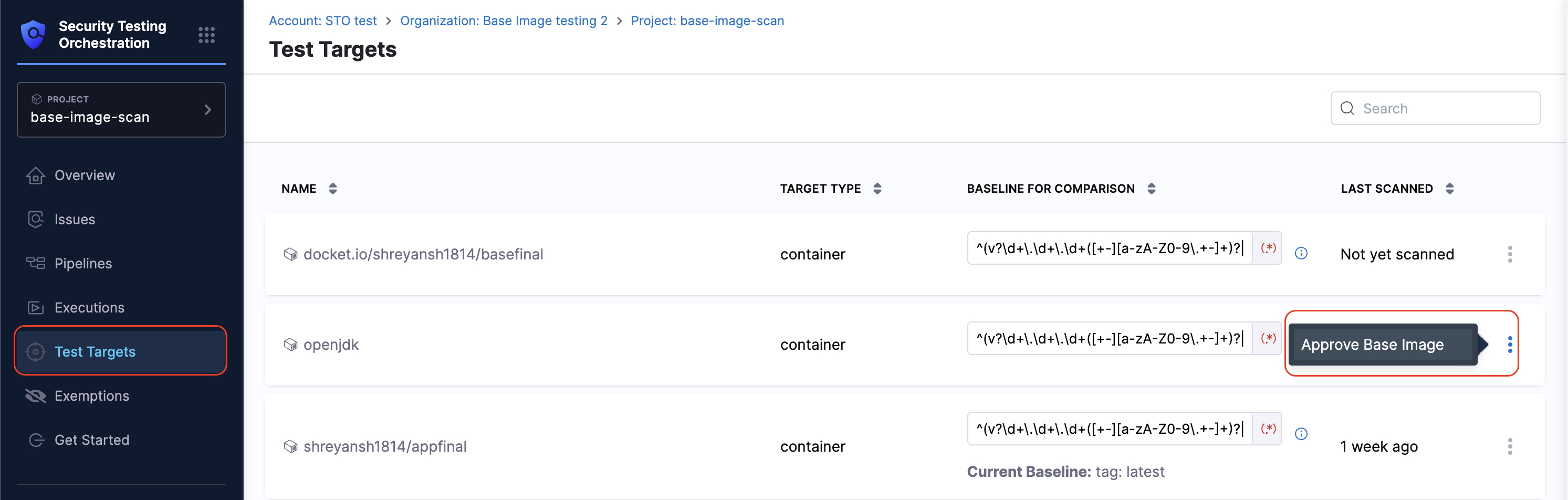Click the Security Testing Orchestration shield logo
Viewport: 1568px width, 500px height.
click(34, 34)
